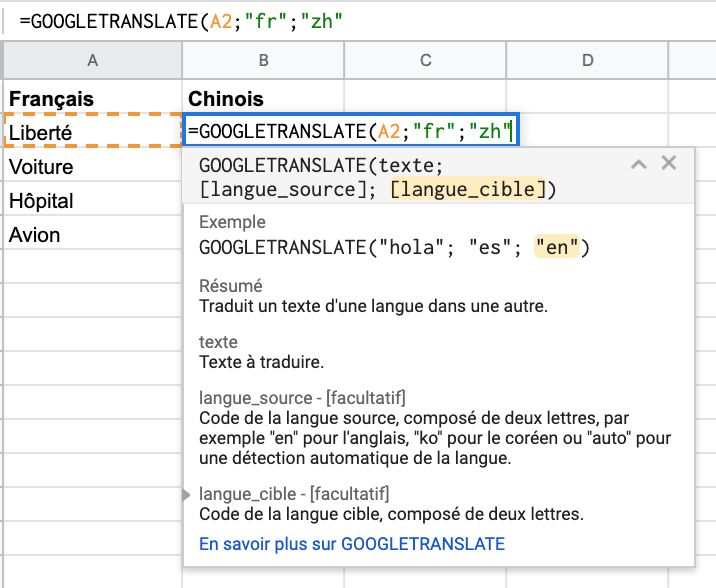Click the formula bar text field
The height and width of the screenshot is (588, 716).
click(361, 21)
